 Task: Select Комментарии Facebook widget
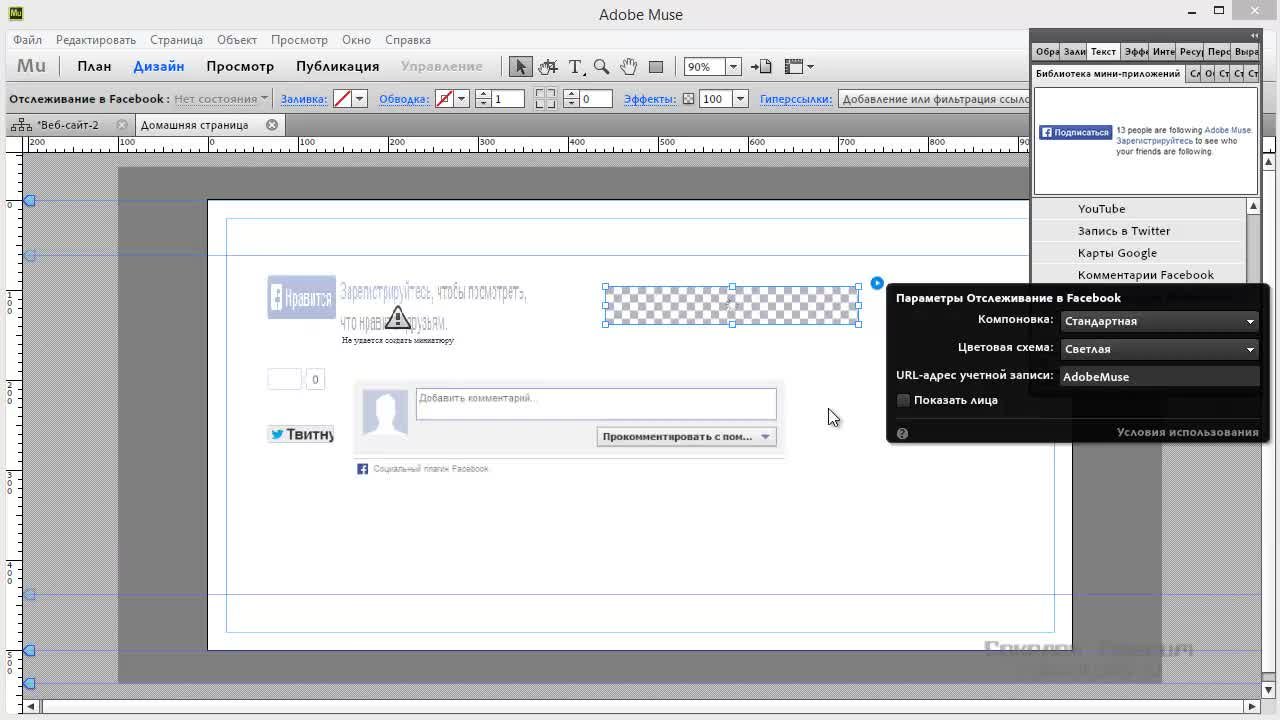1139,275
